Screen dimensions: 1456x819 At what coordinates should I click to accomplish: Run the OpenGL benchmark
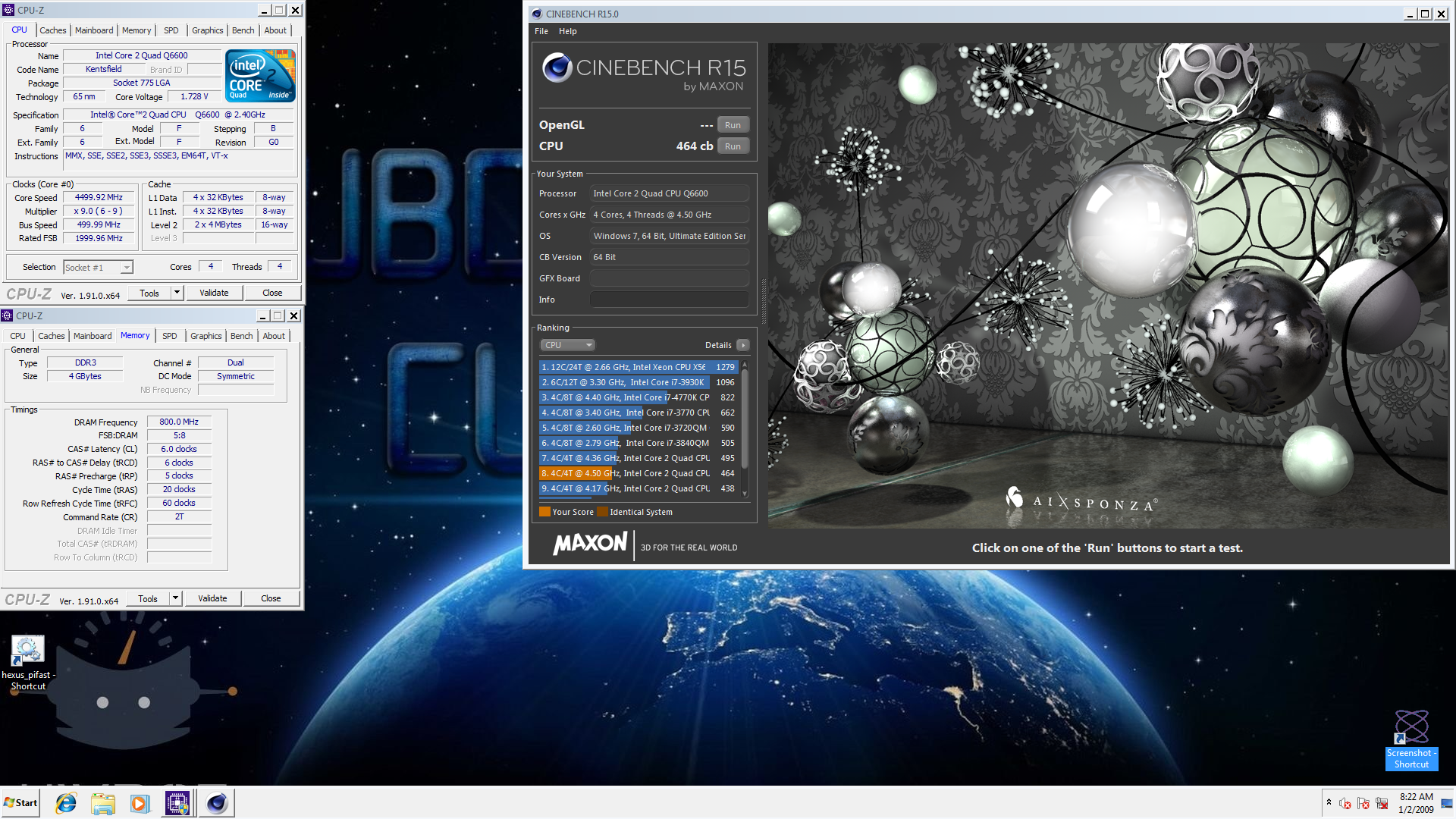click(733, 125)
